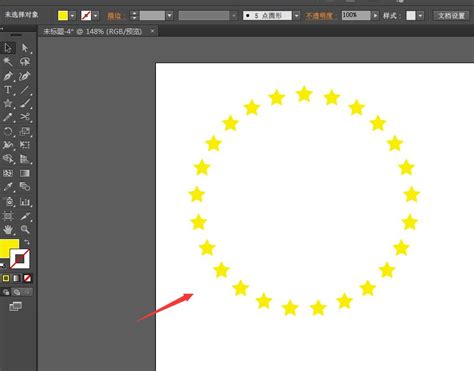Change the screen mode

(x=15, y=306)
